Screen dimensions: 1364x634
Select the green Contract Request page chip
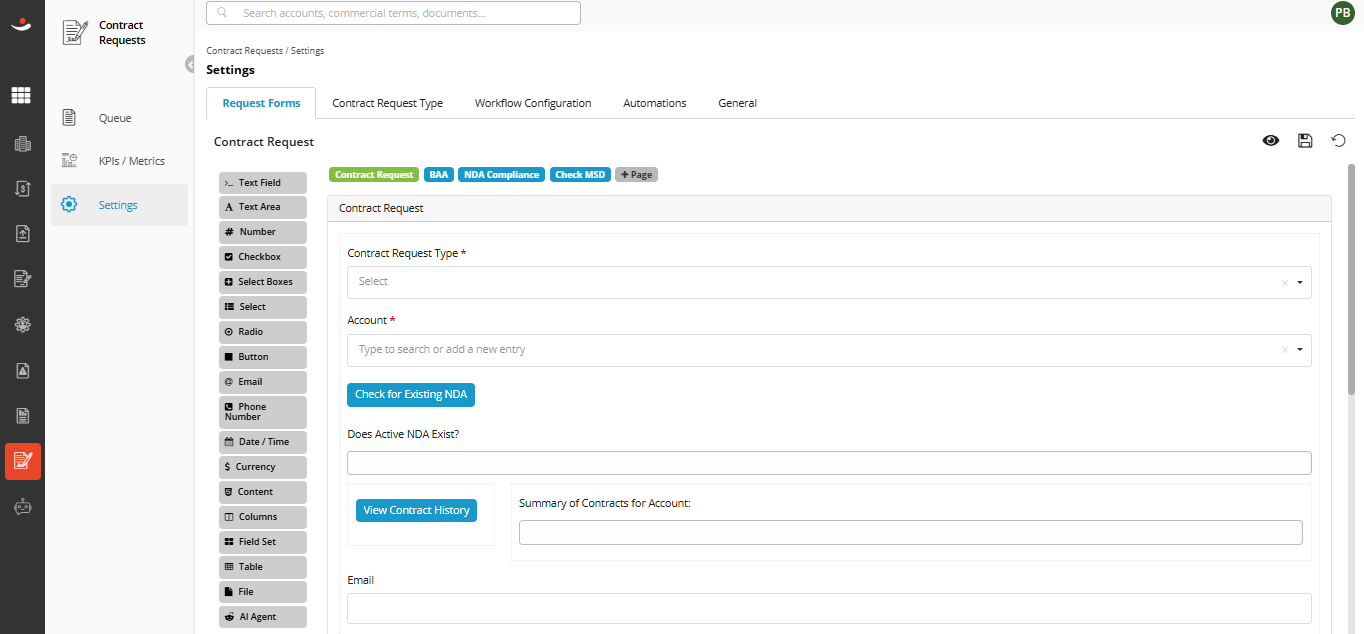tap(374, 174)
